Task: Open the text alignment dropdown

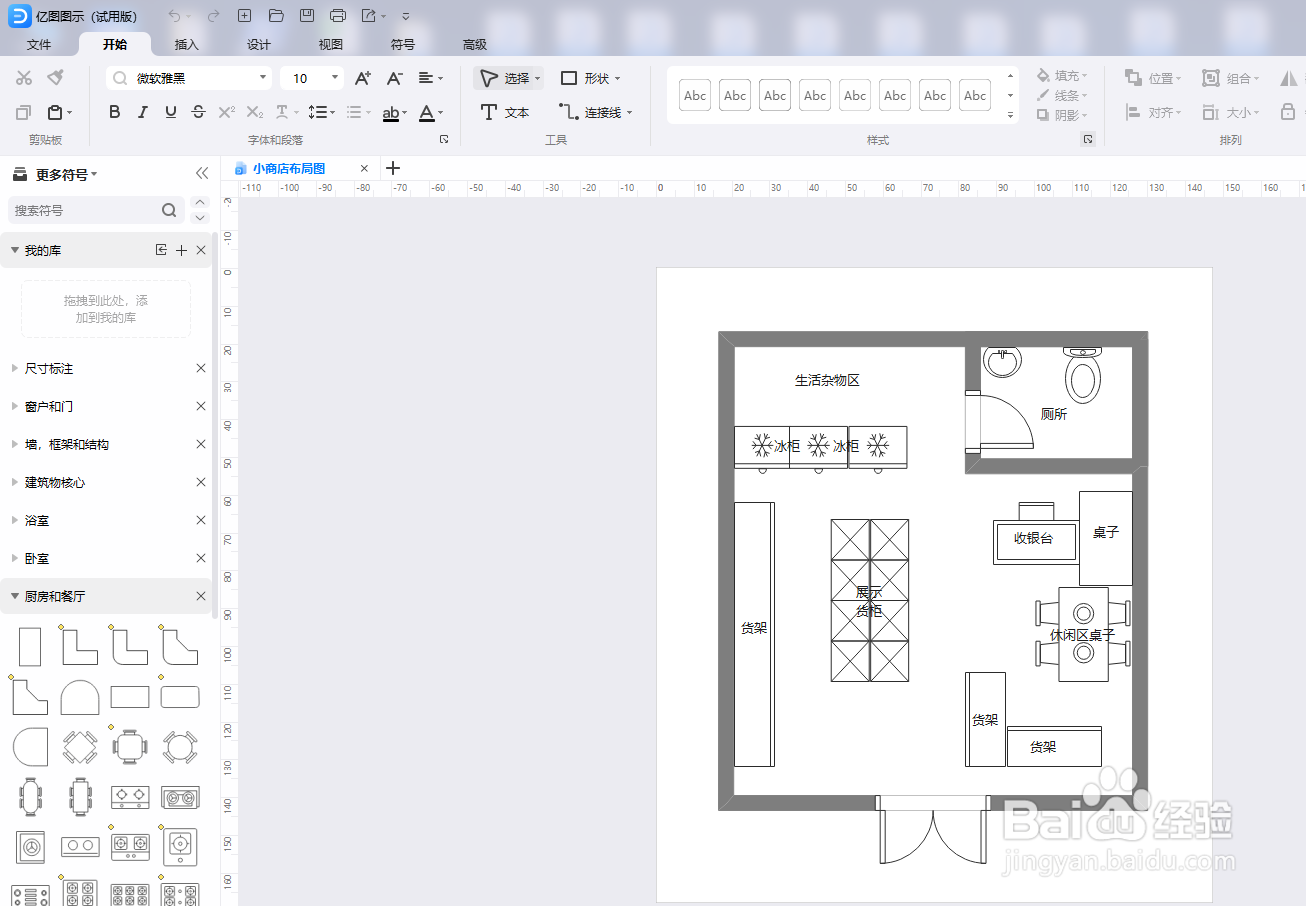Action: tap(430, 78)
